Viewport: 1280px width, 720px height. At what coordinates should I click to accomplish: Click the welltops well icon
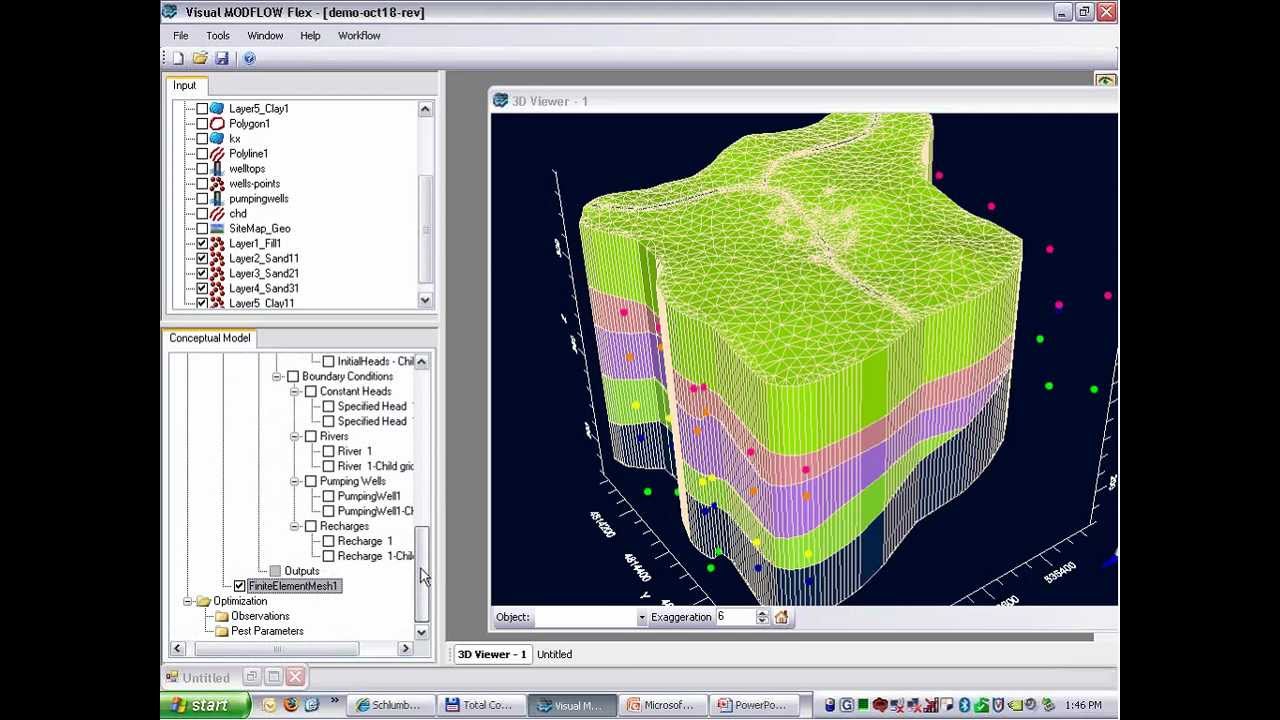click(x=217, y=169)
